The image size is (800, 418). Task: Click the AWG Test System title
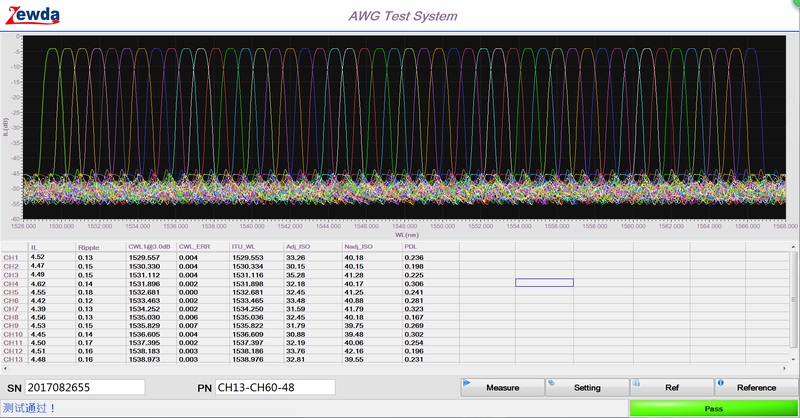point(403,16)
